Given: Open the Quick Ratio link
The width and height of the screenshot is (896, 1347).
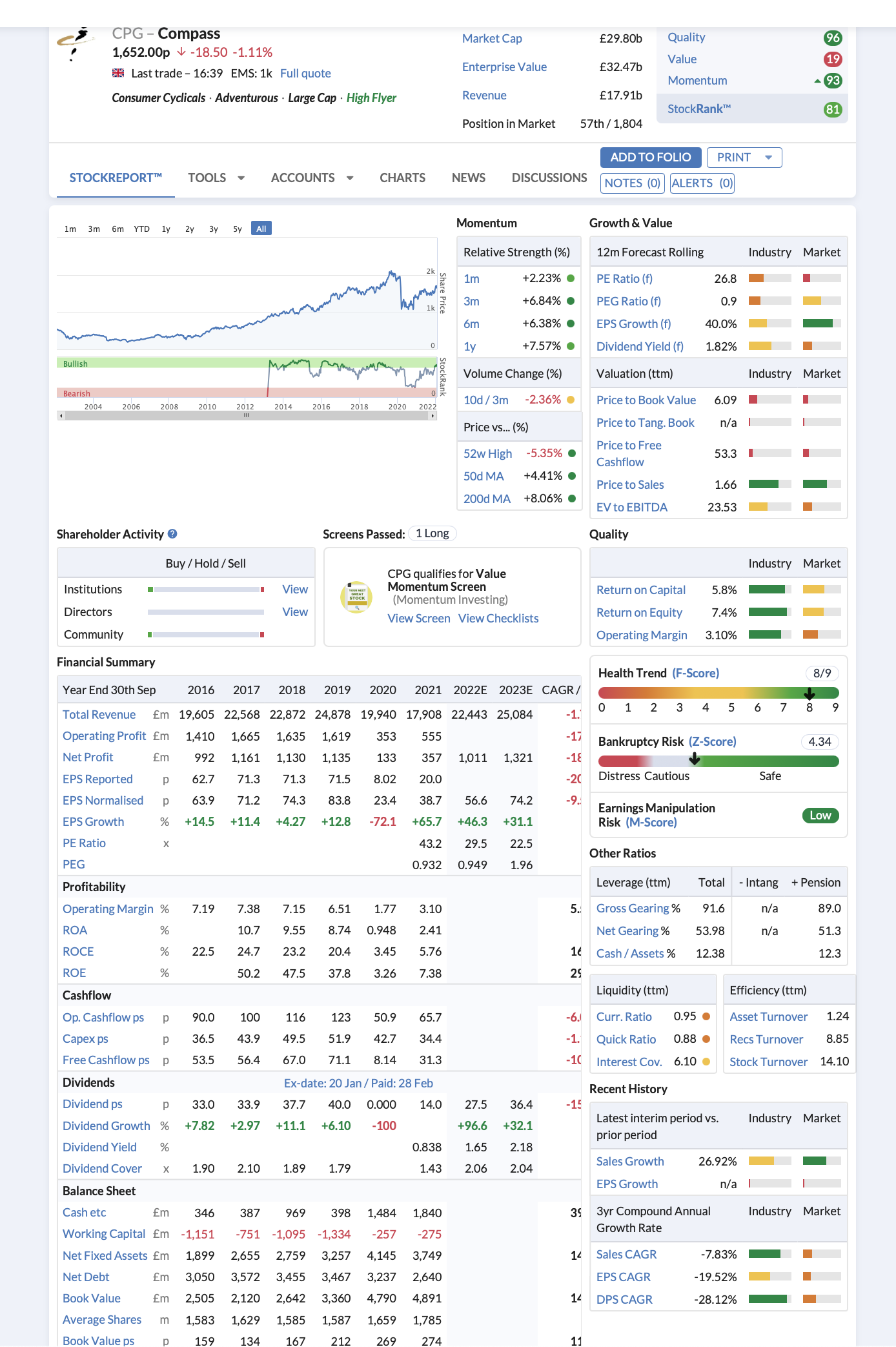Looking at the screenshot, I should [x=626, y=1040].
